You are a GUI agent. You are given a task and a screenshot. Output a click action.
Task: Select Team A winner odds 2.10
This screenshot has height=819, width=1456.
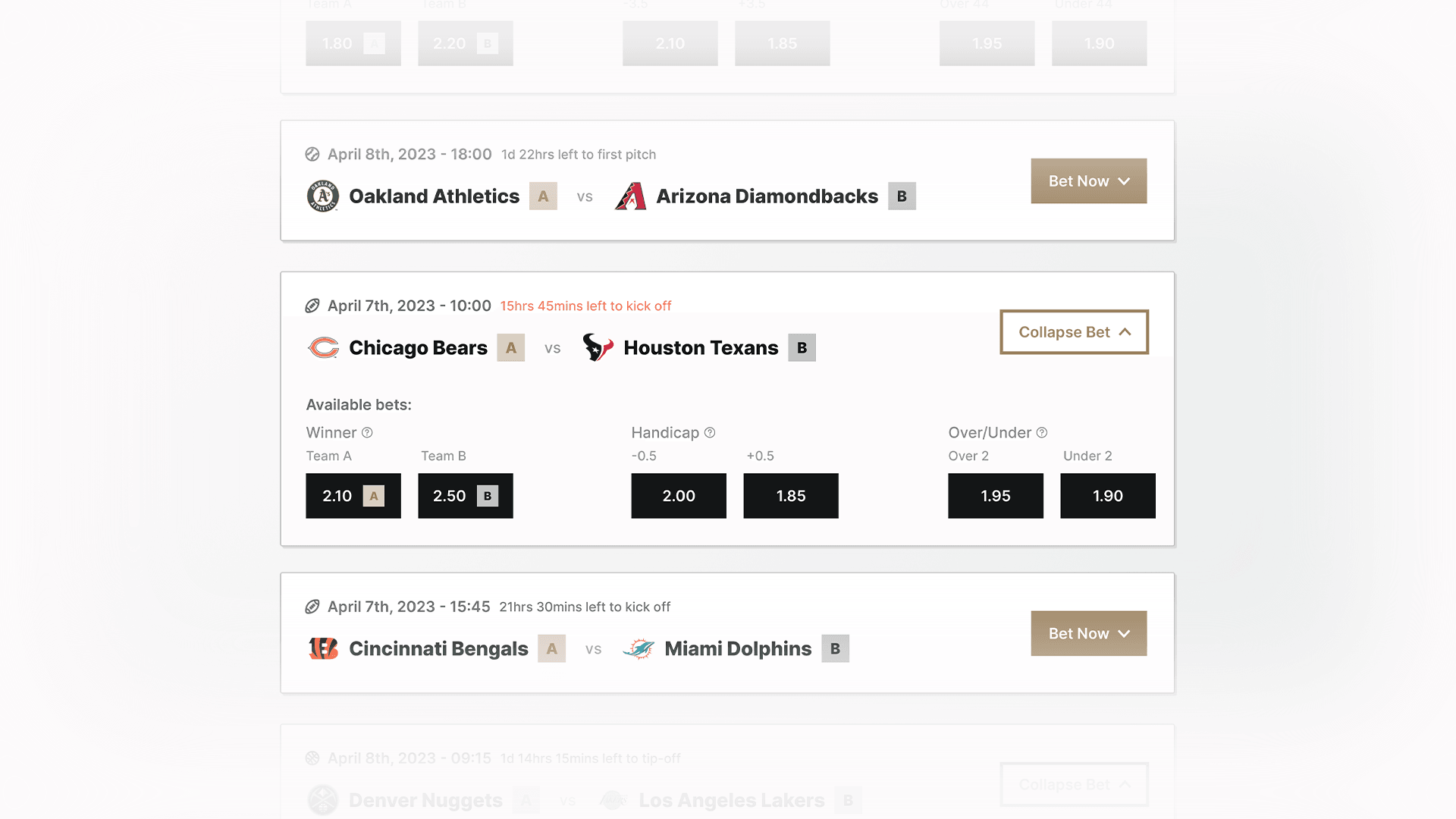(x=353, y=496)
